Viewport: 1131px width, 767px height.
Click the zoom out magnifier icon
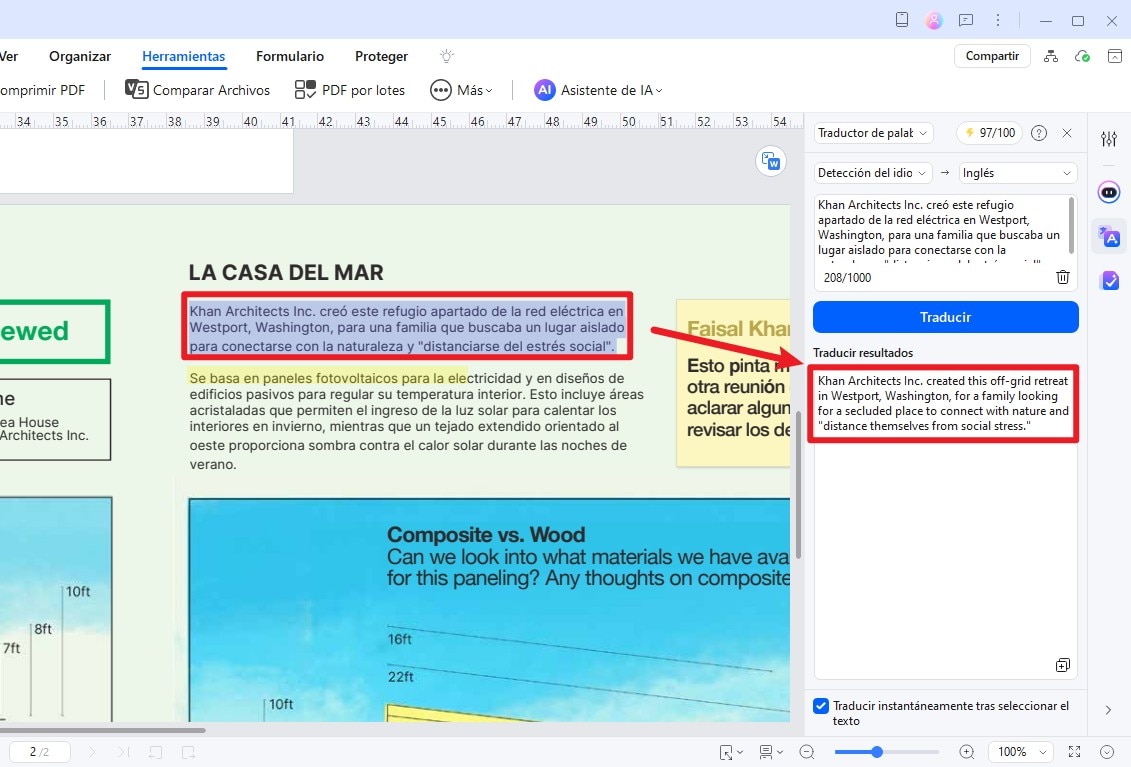click(807, 752)
